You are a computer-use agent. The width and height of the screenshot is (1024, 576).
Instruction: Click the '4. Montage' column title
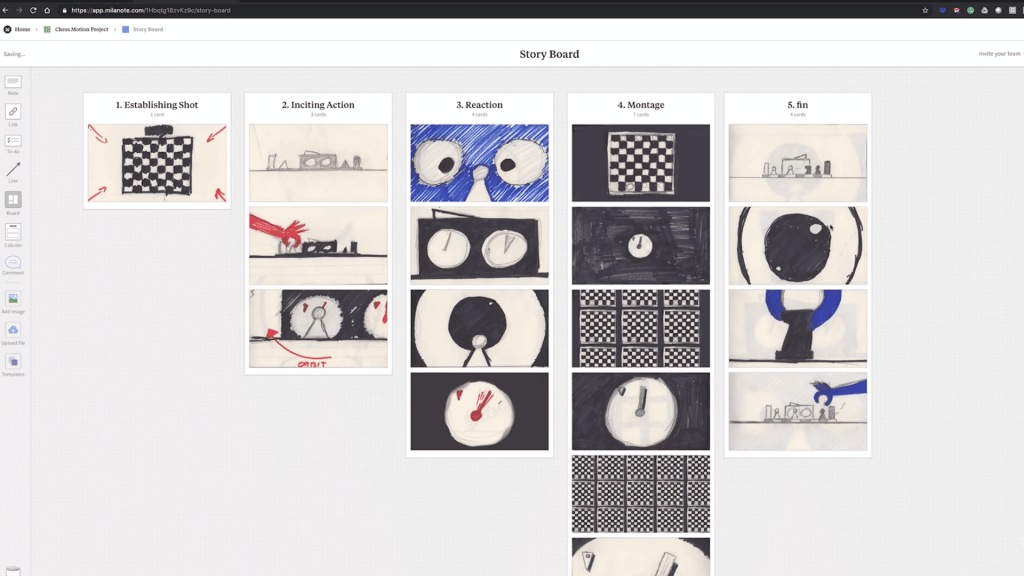(x=640, y=105)
